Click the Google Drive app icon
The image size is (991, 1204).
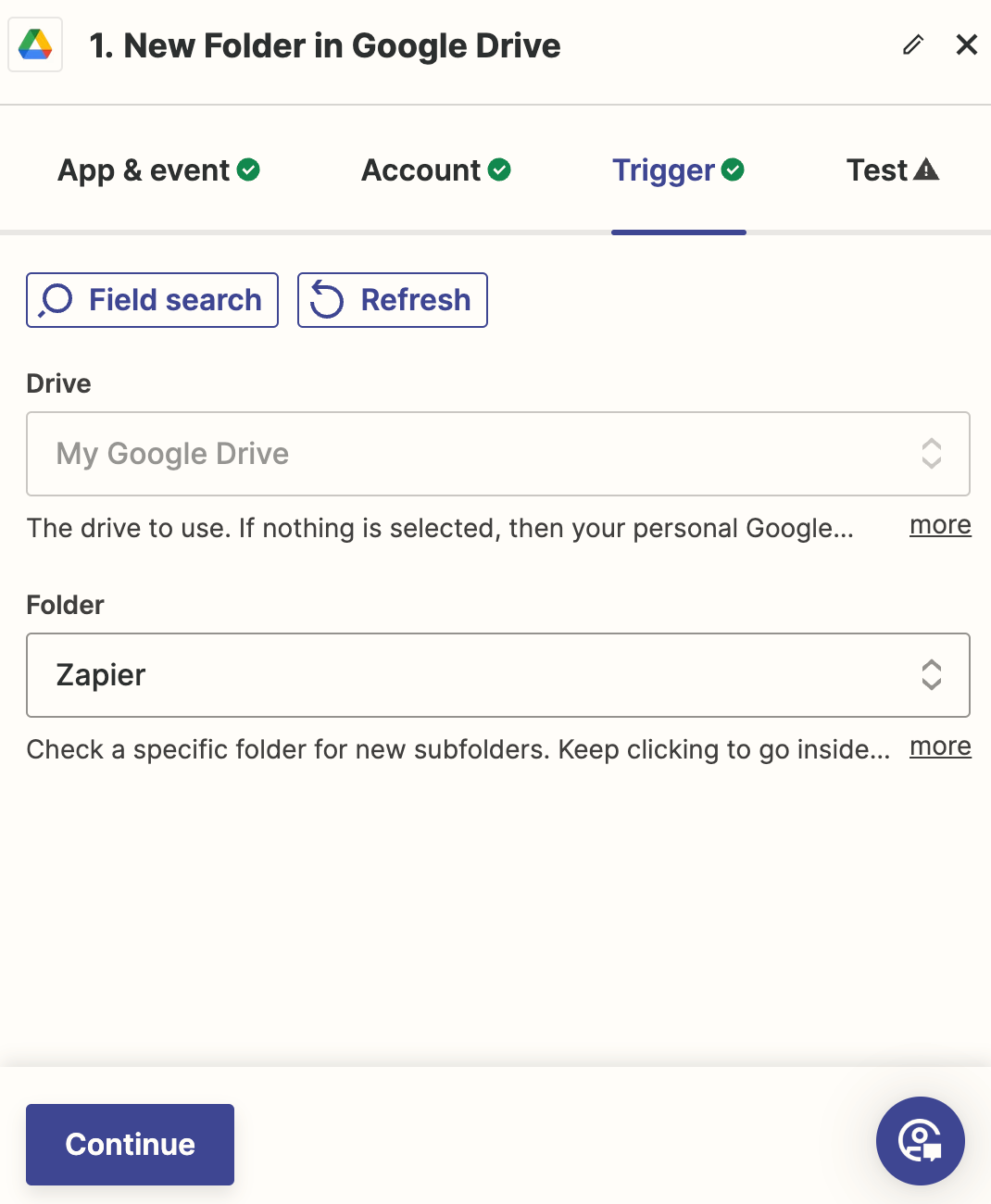click(35, 44)
